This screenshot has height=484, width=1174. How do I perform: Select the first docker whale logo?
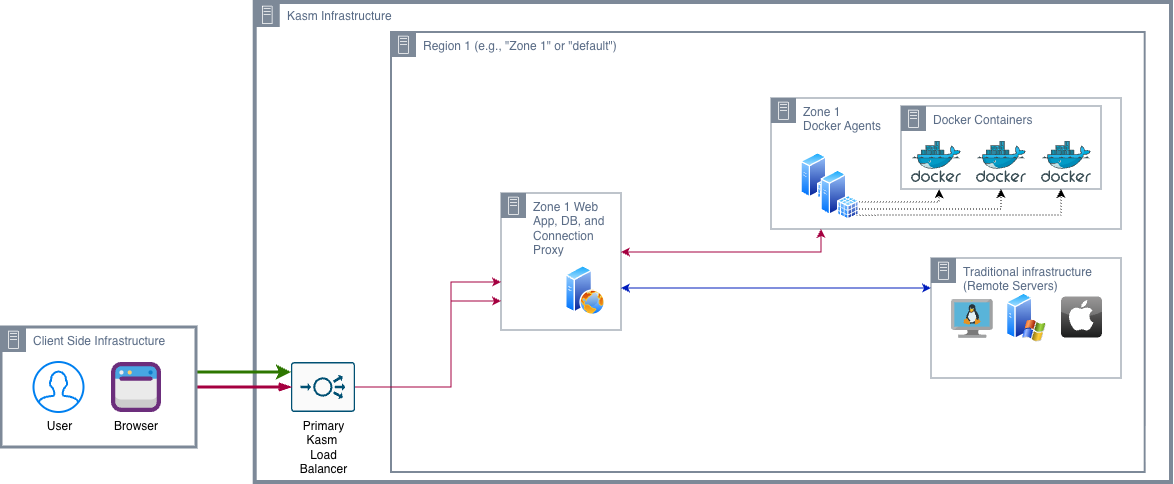936,163
